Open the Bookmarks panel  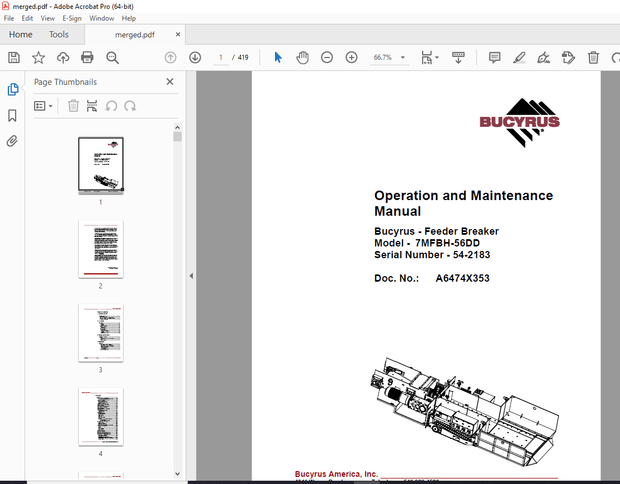point(12,115)
